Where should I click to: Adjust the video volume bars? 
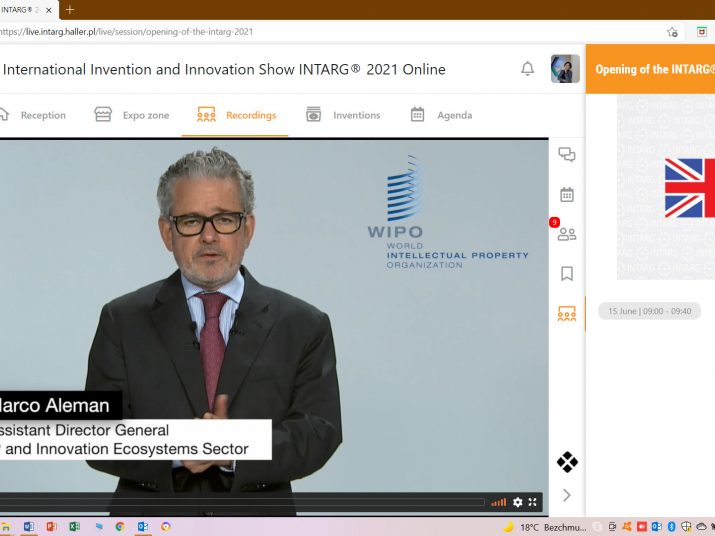click(498, 502)
